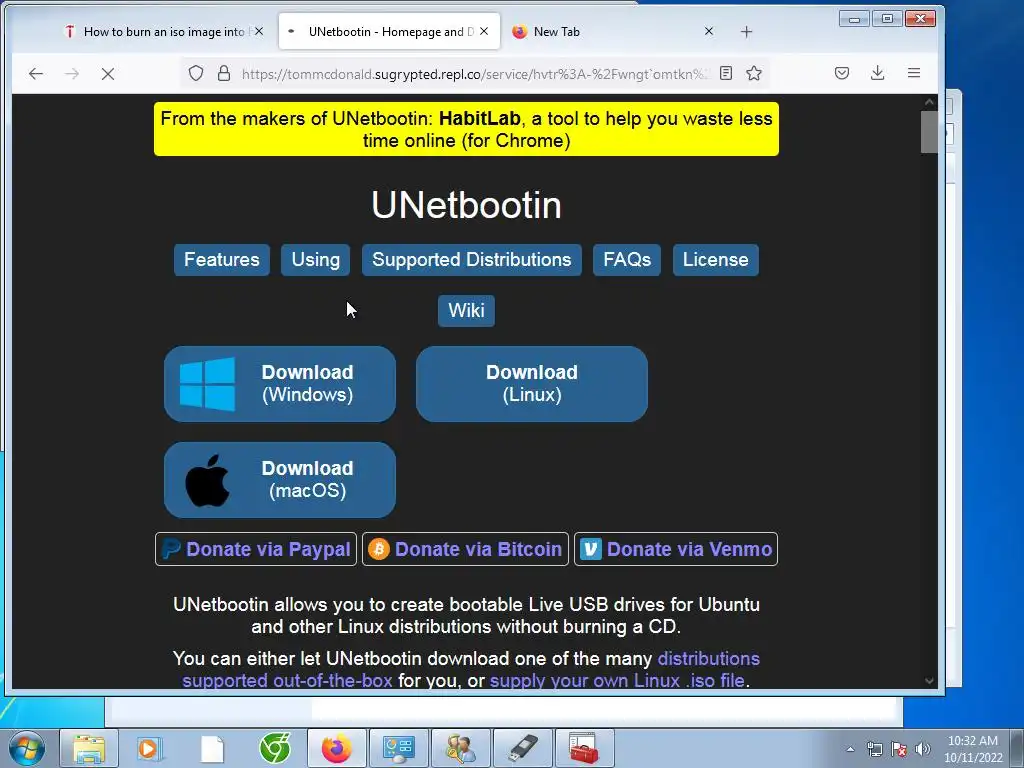Image resolution: width=1024 pixels, height=768 pixels.
Task: Open the License button
Action: 716,260
